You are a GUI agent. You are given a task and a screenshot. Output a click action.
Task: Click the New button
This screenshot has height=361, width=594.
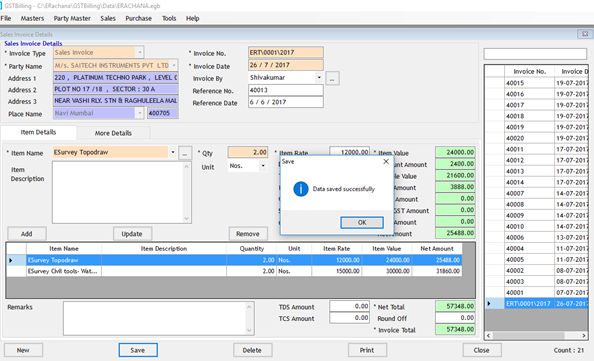point(23,350)
